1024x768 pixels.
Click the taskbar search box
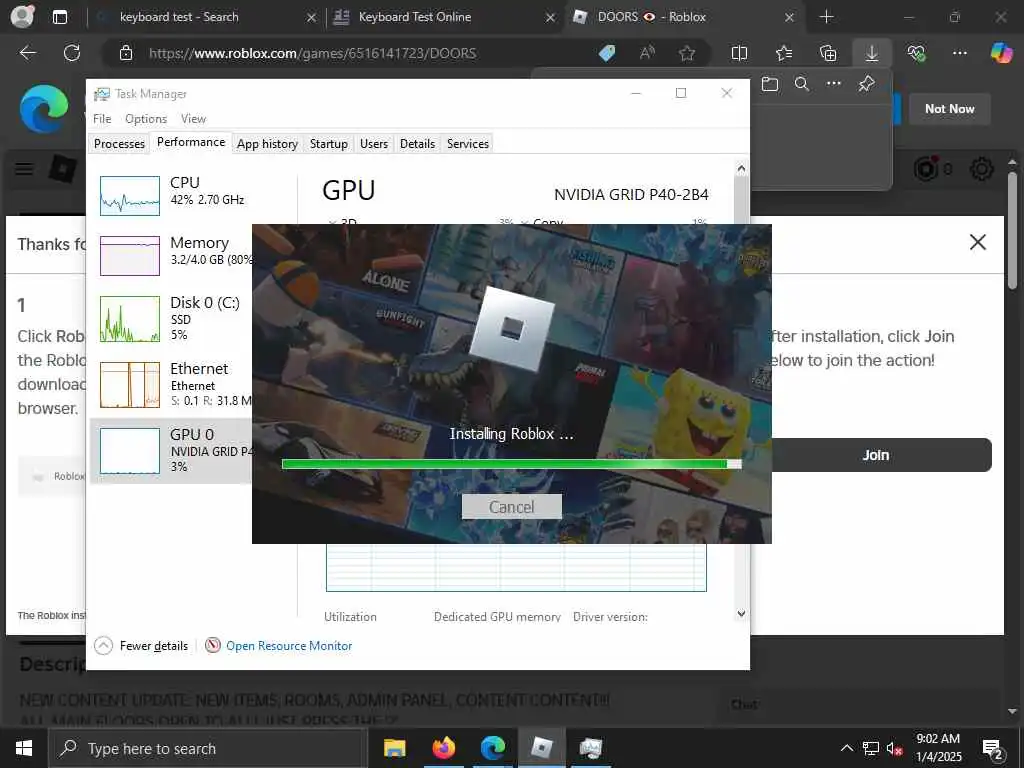pyautogui.click(x=208, y=748)
